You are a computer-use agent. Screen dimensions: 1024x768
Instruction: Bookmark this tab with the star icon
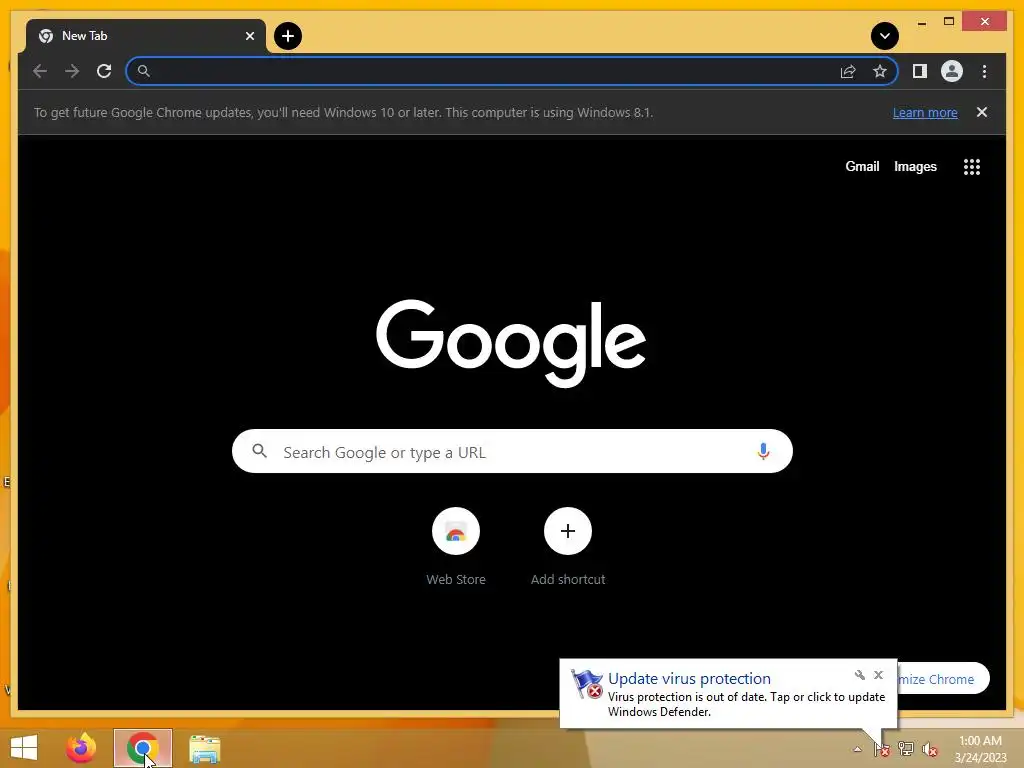coord(880,71)
